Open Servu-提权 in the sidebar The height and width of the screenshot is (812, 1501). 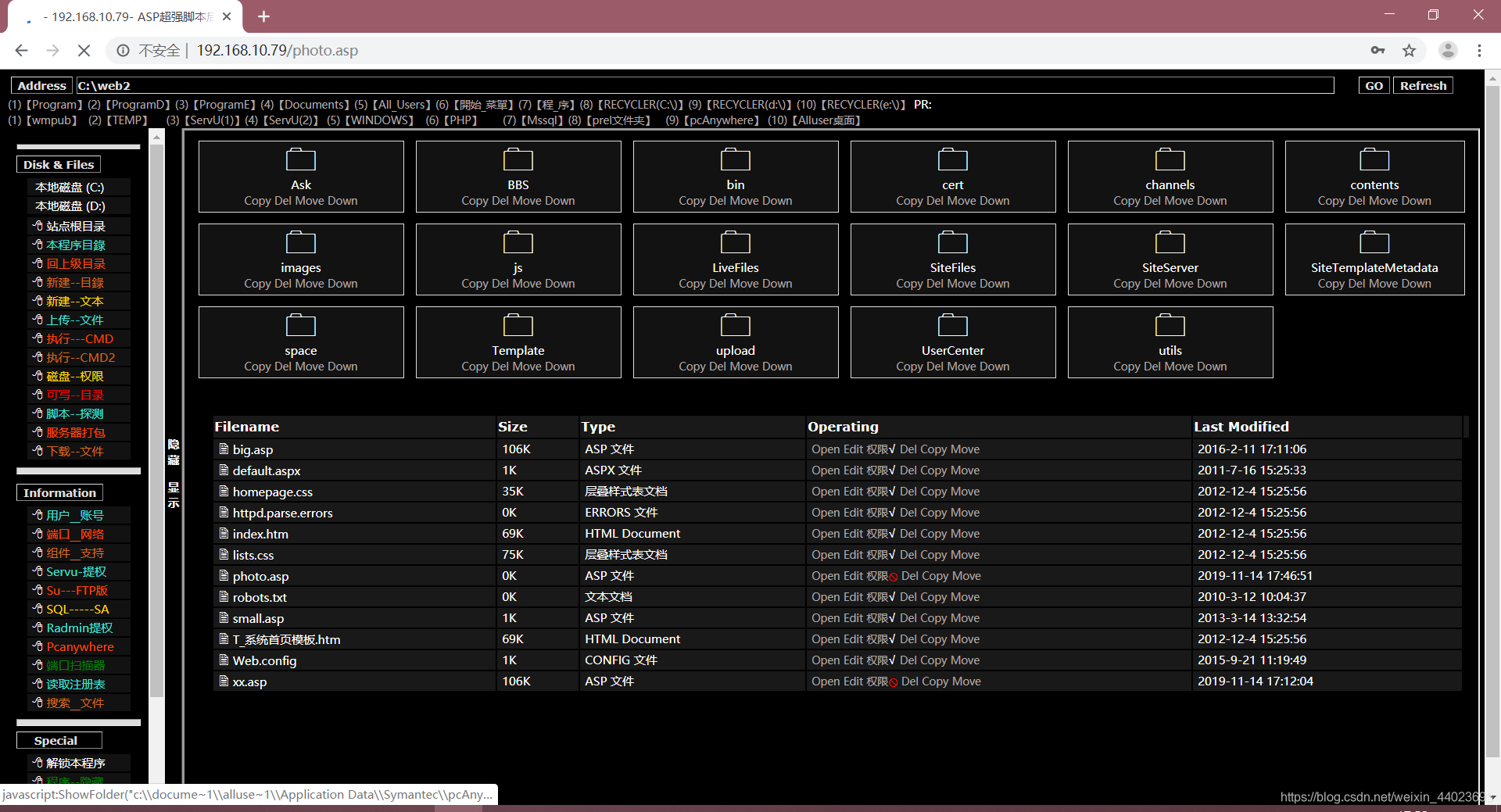(77, 572)
